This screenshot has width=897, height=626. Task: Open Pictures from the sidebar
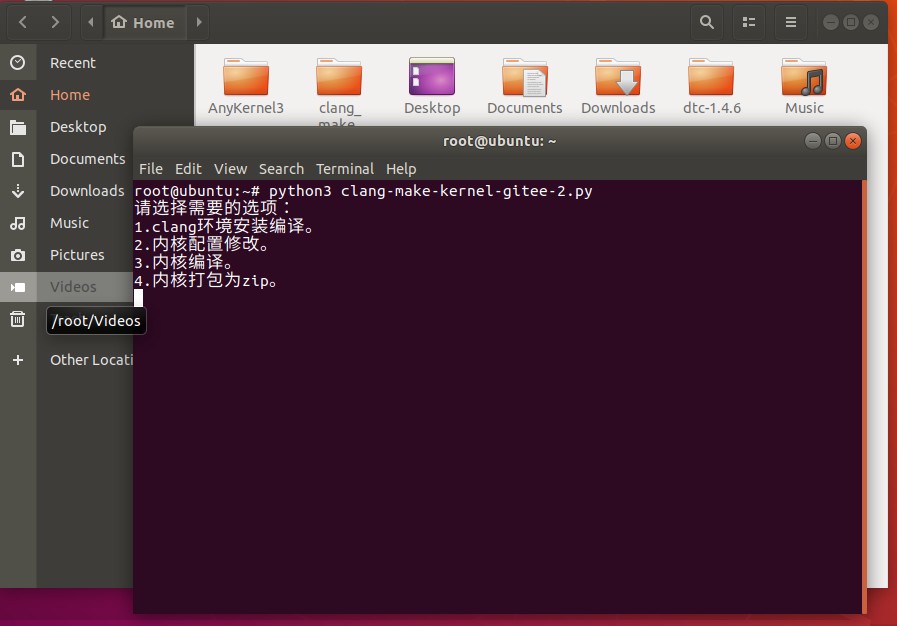[x=77, y=255]
